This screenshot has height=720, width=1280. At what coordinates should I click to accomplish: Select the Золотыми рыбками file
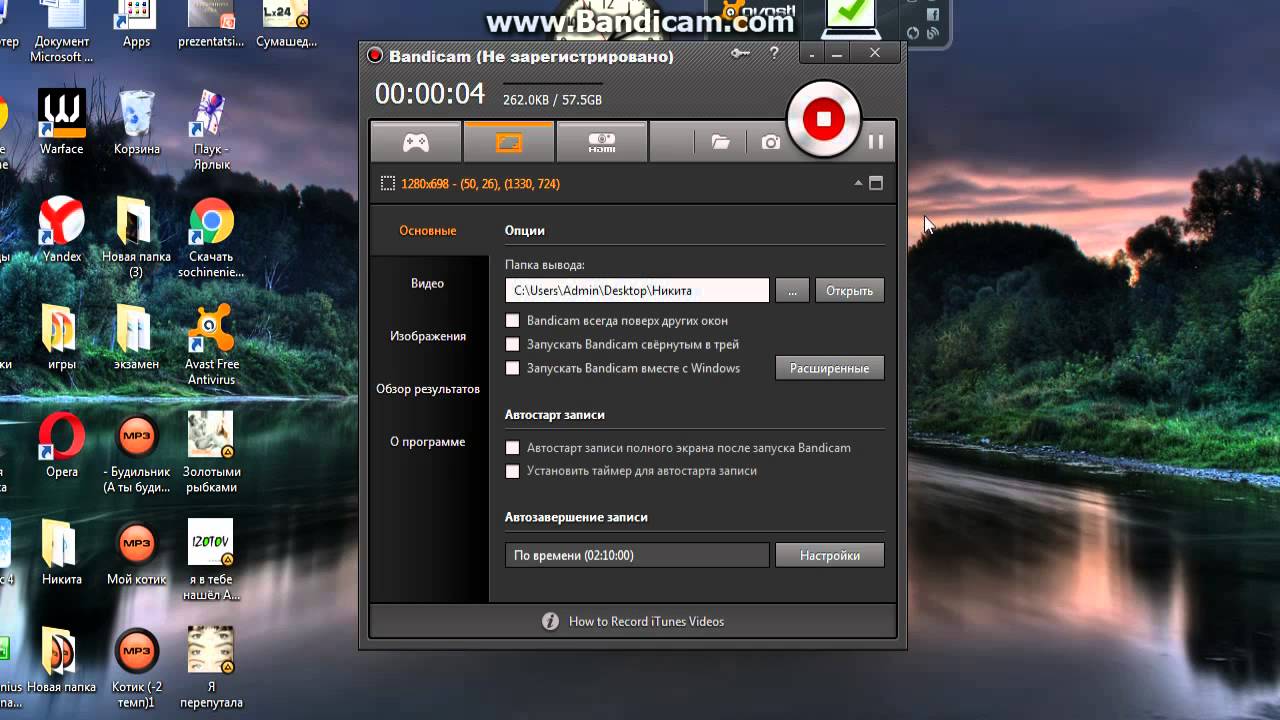click(212, 453)
